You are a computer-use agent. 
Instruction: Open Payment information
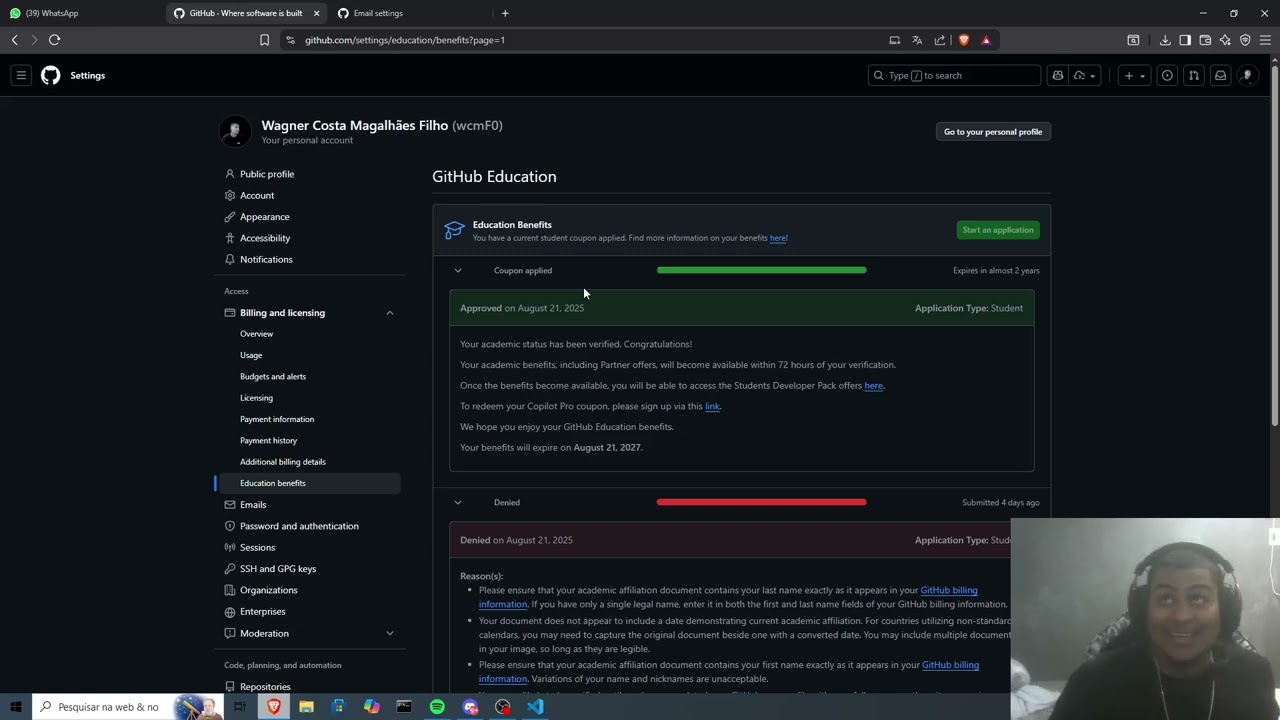pyautogui.click(x=277, y=419)
